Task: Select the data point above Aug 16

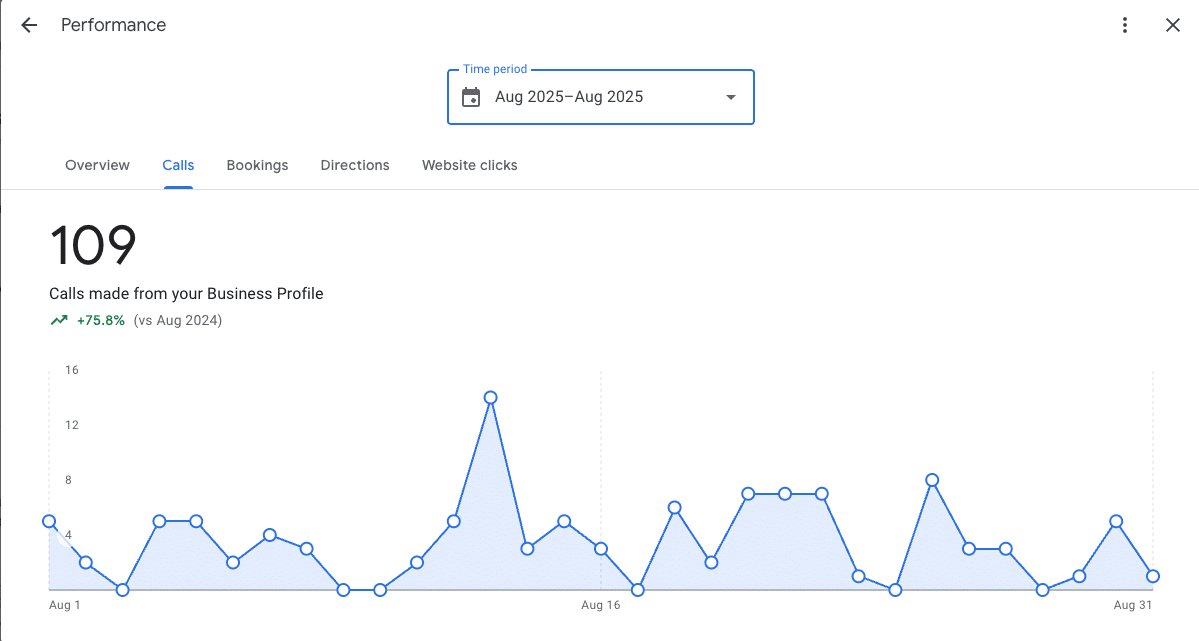Action: pyautogui.click(x=601, y=548)
